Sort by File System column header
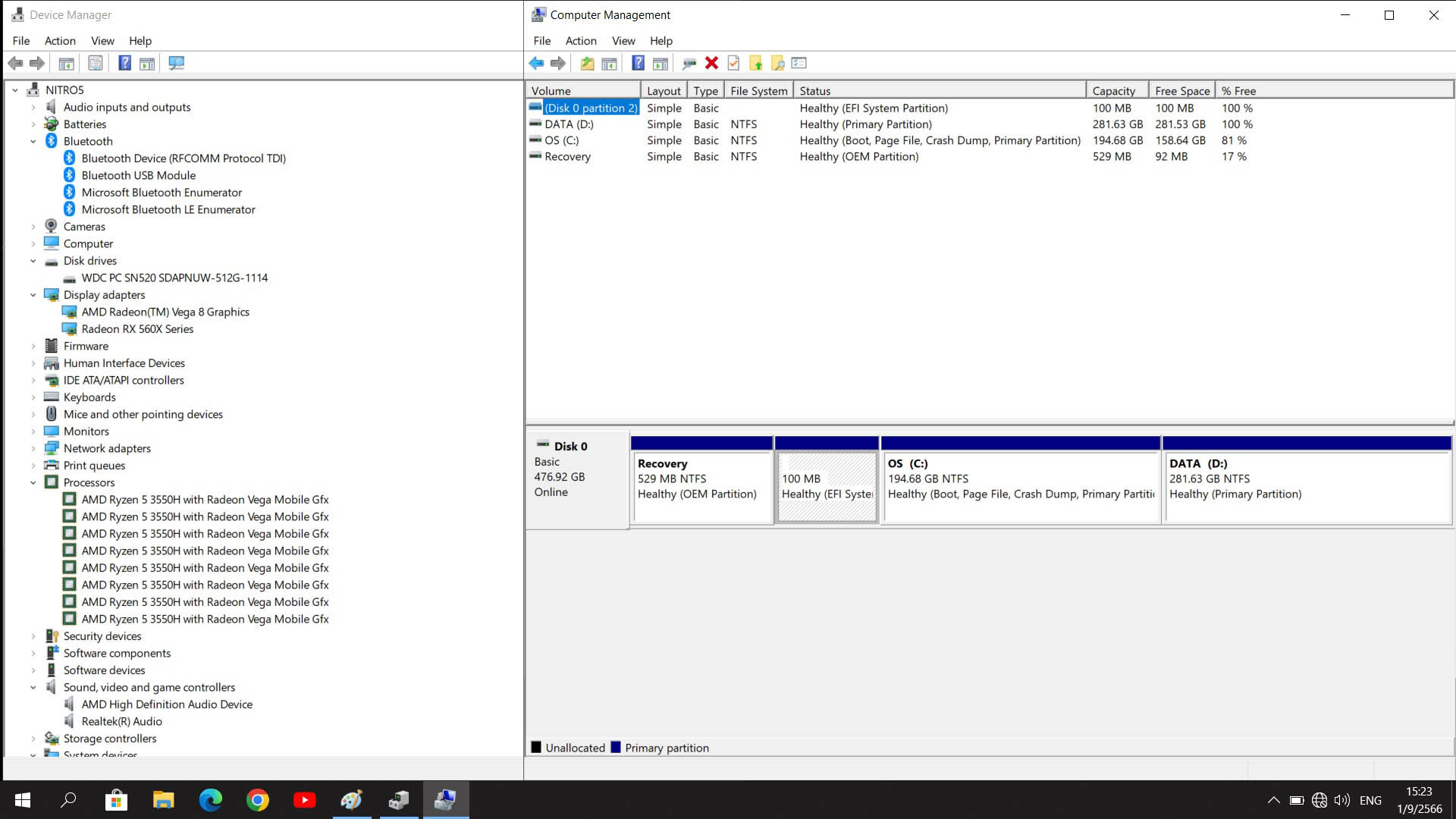The width and height of the screenshot is (1456, 819). [x=759, y=91]
